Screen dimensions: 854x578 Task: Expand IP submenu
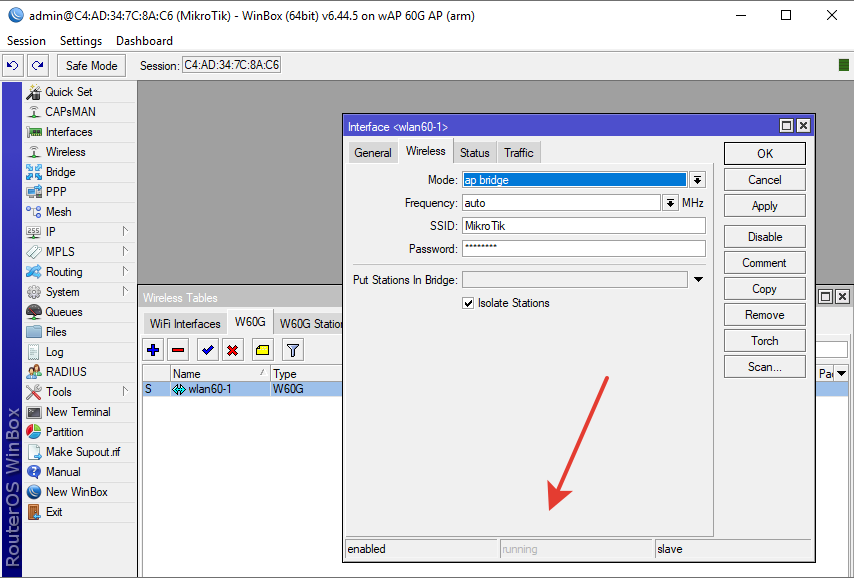(x=125, y=232)
